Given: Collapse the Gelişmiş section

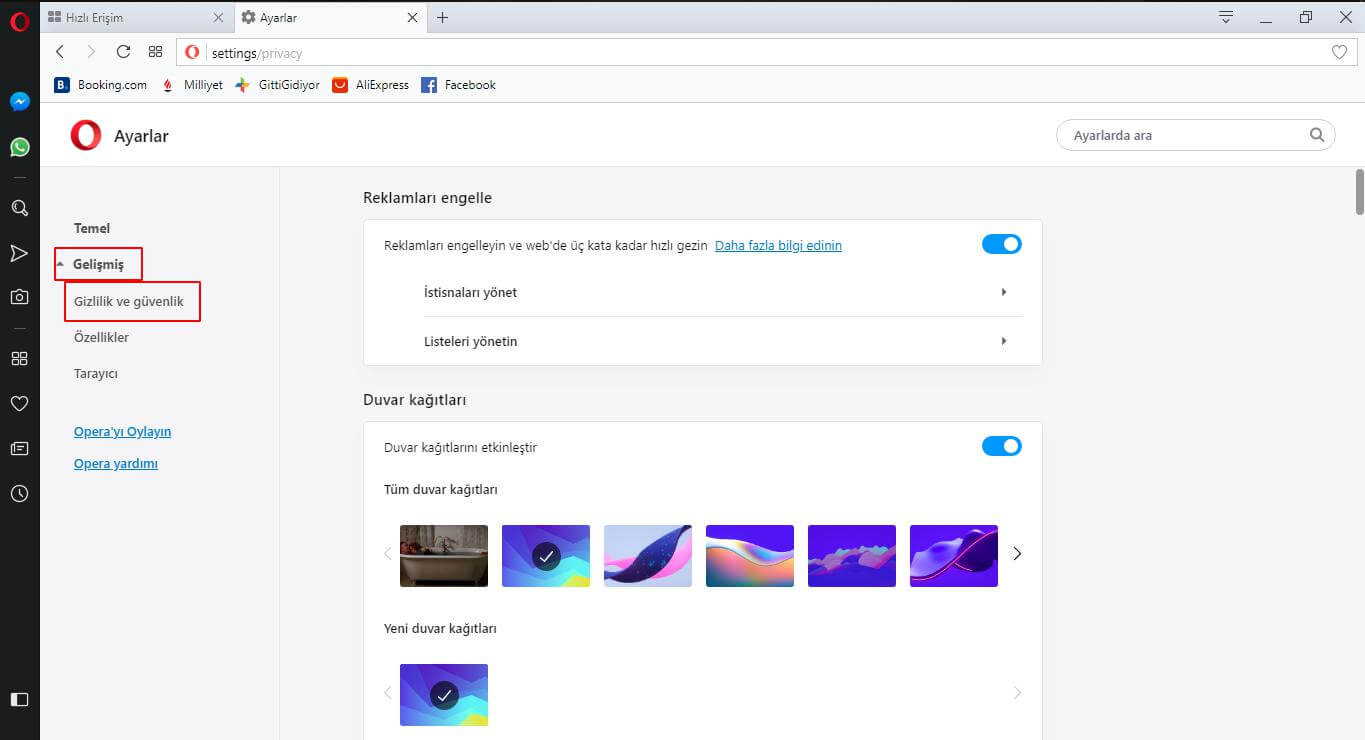Looking at the screenshot, I should click(x=97, y=265).
